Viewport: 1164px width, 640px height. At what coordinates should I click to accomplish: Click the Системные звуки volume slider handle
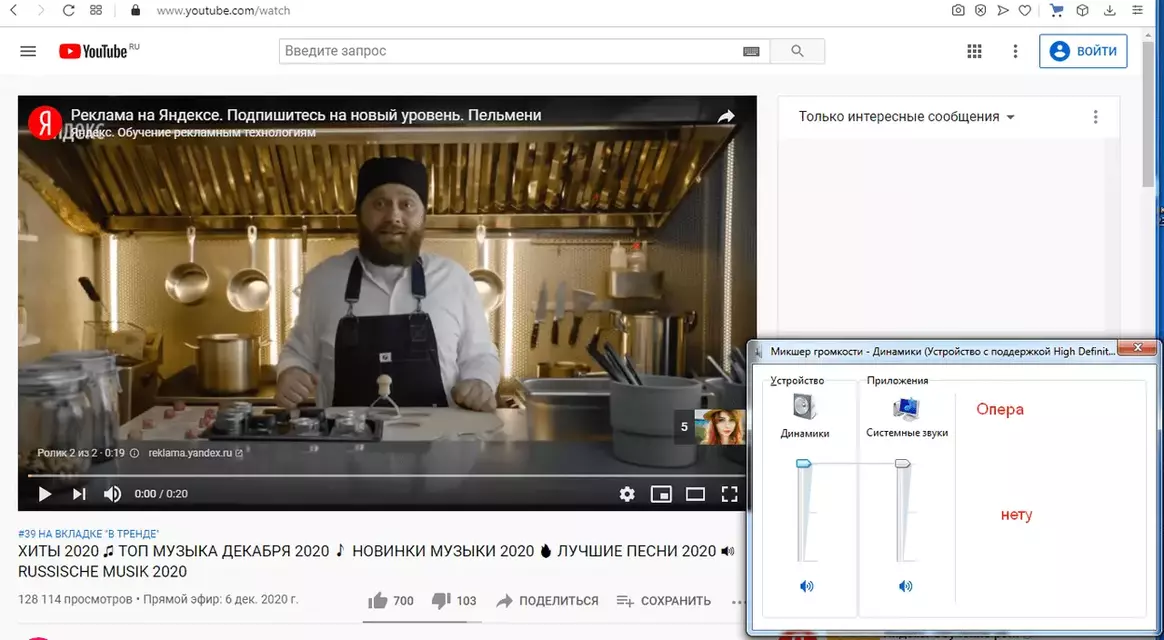pyautogui.click(x=903, y=463)
